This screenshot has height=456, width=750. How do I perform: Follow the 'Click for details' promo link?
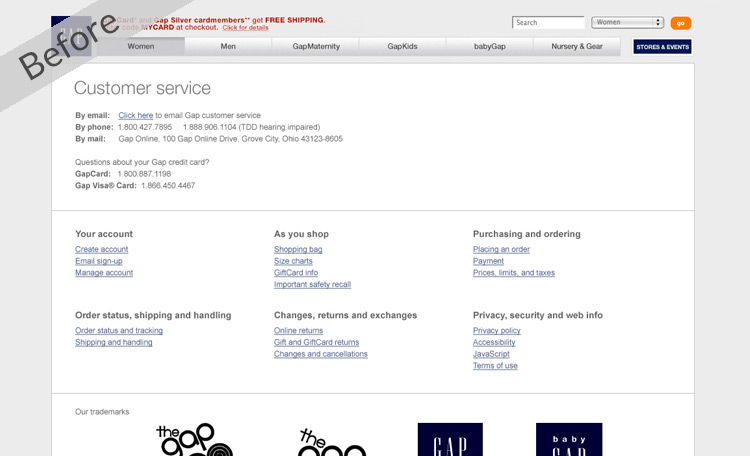[x=245, y=28]
